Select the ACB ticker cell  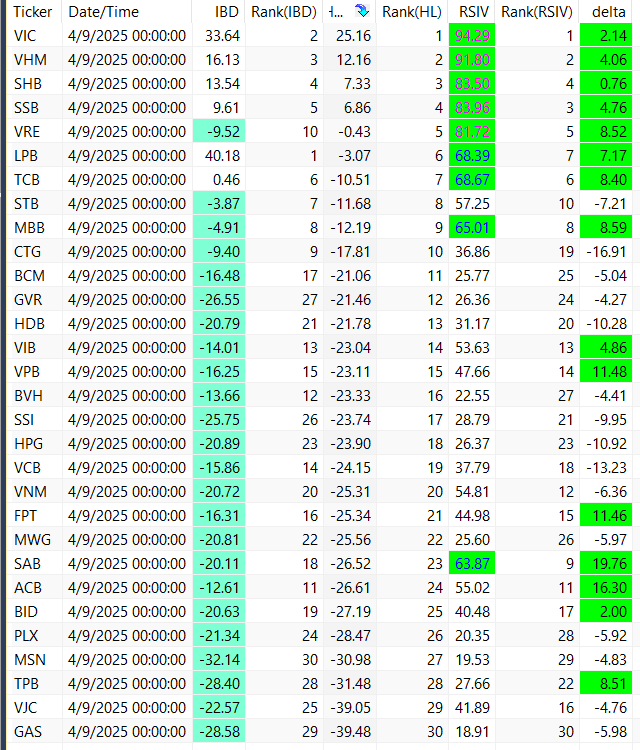tap(34, 588)
